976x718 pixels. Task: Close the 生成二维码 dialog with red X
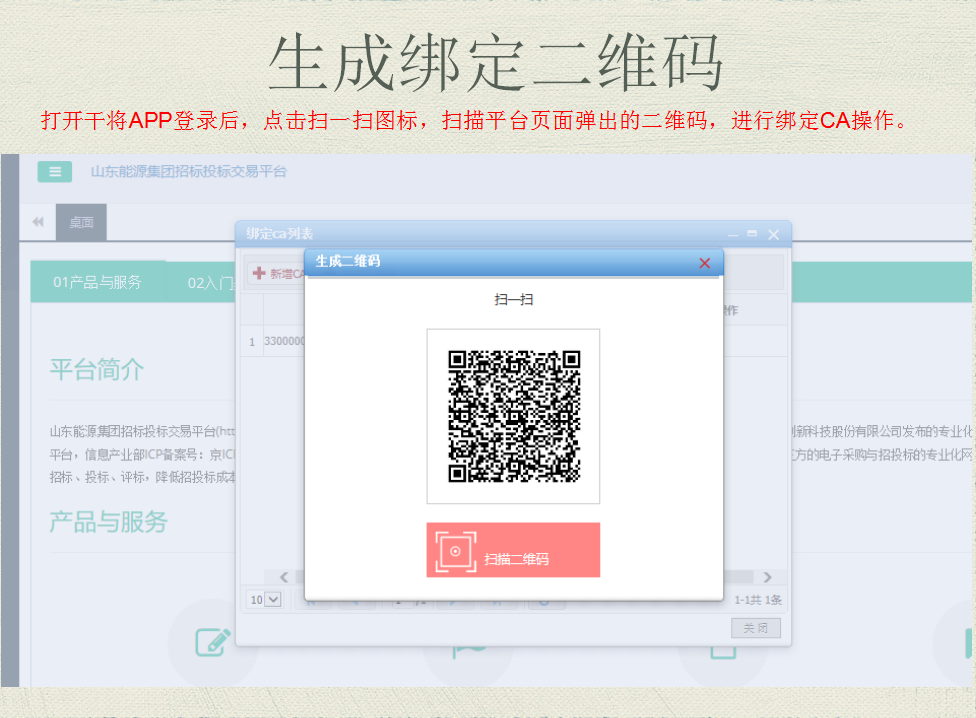pos(705,263)
